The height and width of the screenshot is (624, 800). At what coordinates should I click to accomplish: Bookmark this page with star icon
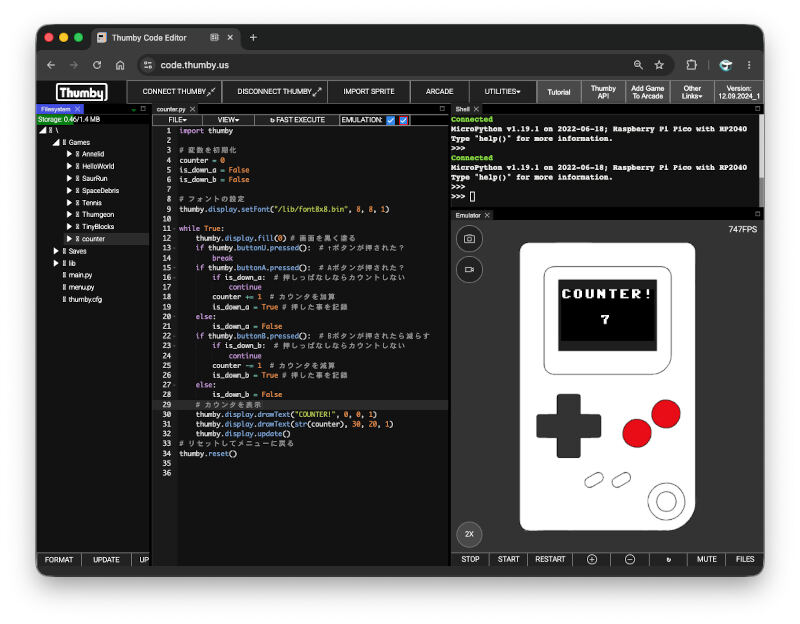click(x=659, y=65)
